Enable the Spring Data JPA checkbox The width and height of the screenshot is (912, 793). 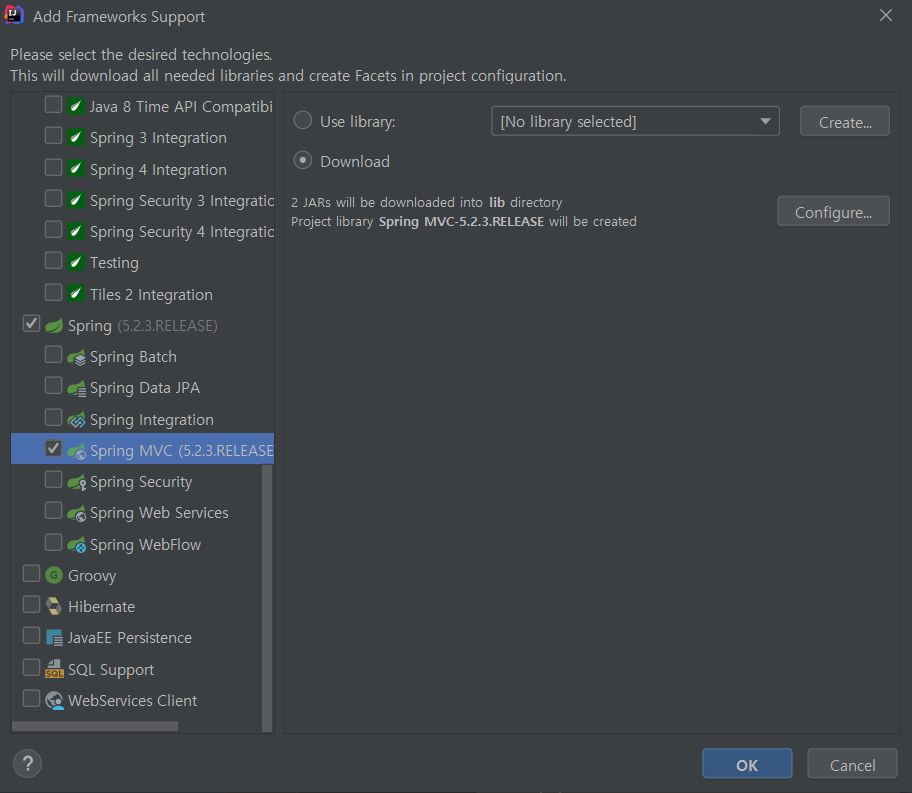(53, 387)
